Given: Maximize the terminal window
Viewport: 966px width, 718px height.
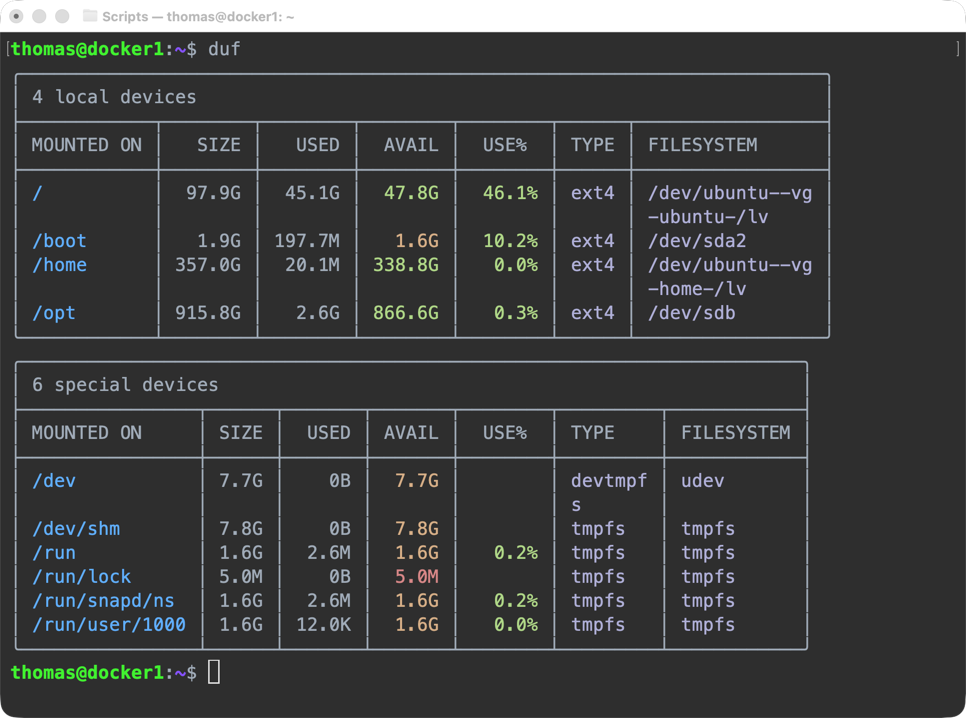Looking at the screenshot, I should click(62, 16).
